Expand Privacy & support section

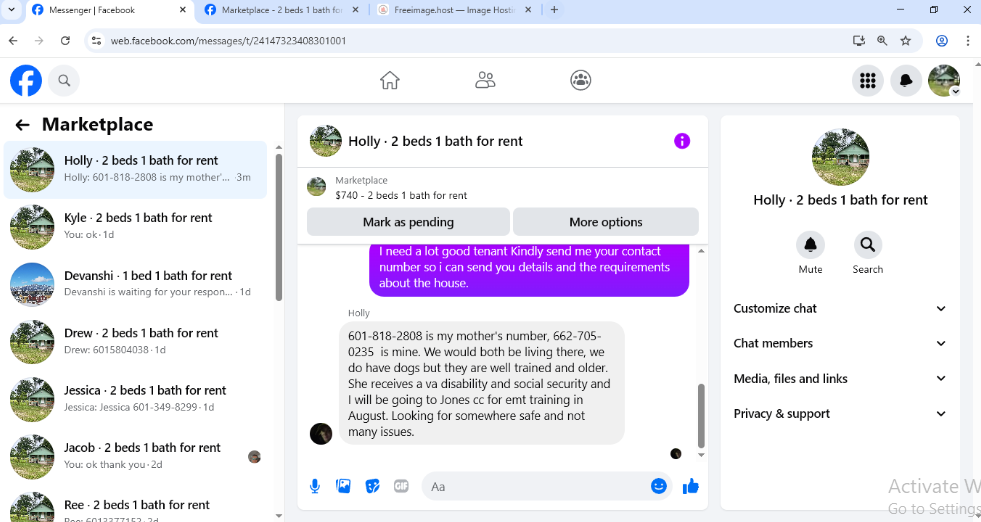tap(840, 414)
